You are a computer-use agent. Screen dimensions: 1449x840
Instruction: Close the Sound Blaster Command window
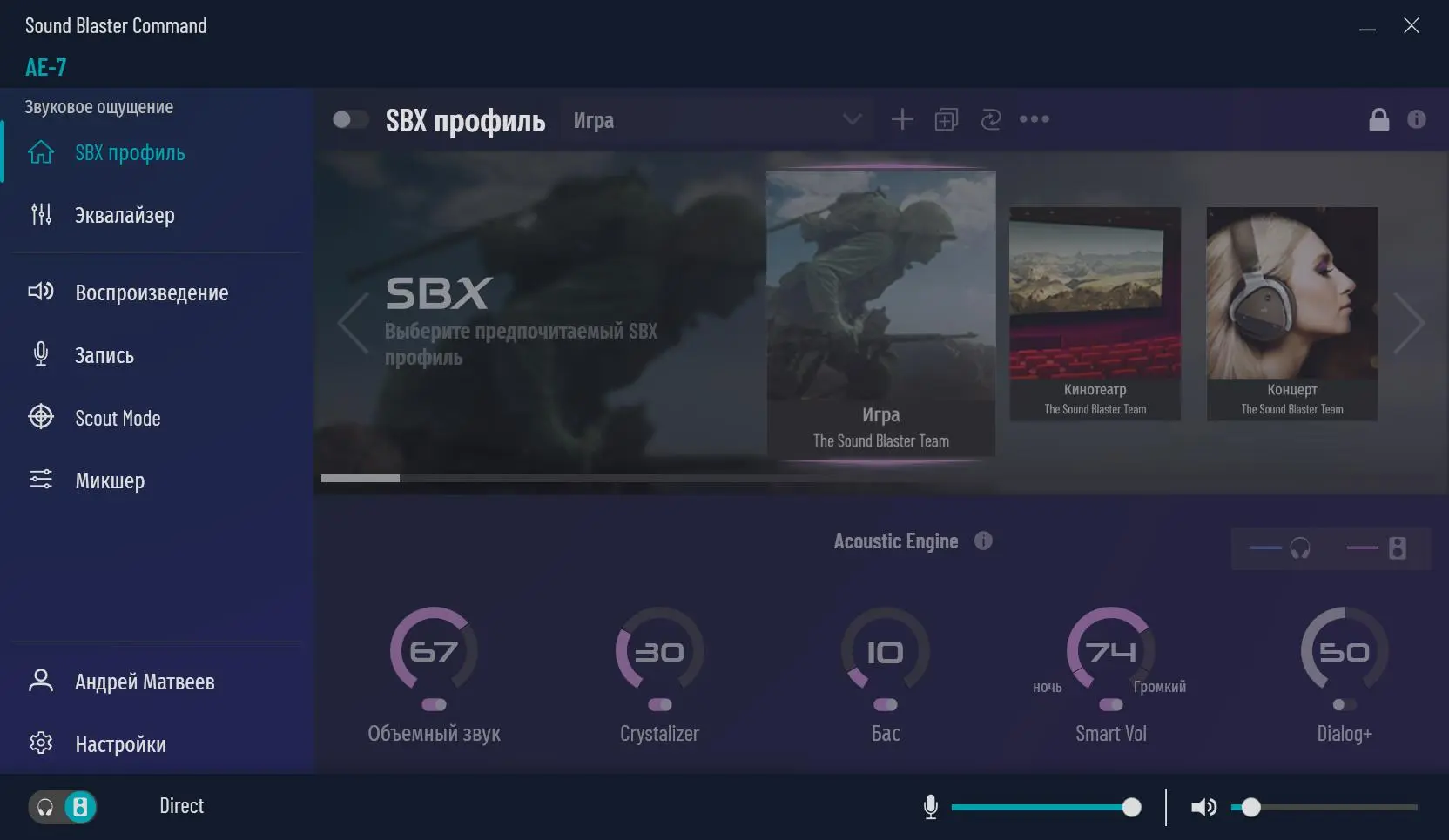coord(1412,26)
